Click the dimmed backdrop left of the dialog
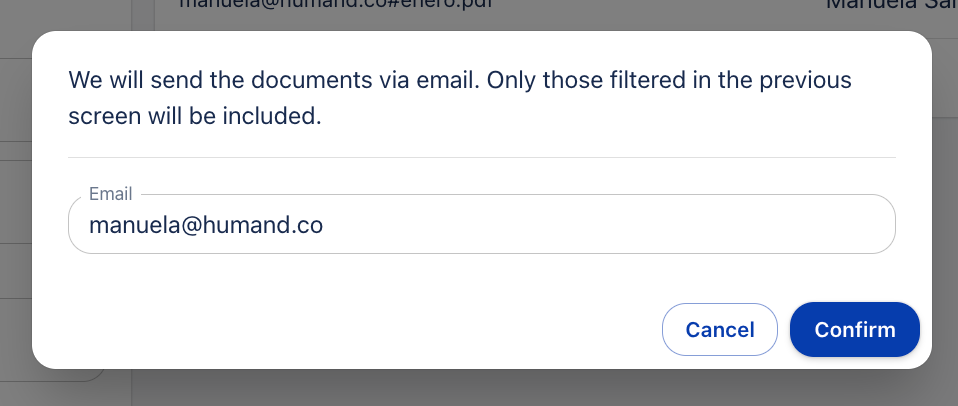This screenshot has width=958, height=406. [x=15, y=200]
